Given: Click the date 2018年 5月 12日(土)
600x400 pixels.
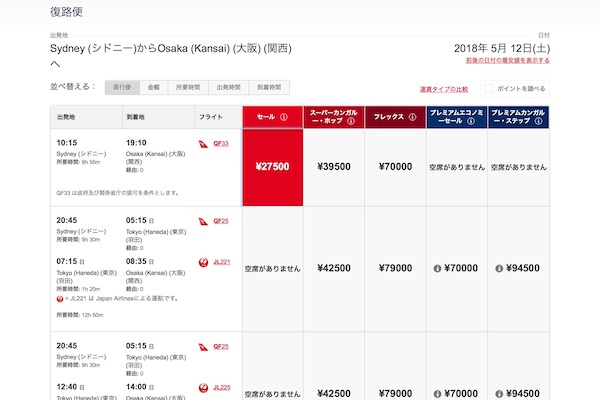Looking at the screenshot, I should [x=502, y=49].
